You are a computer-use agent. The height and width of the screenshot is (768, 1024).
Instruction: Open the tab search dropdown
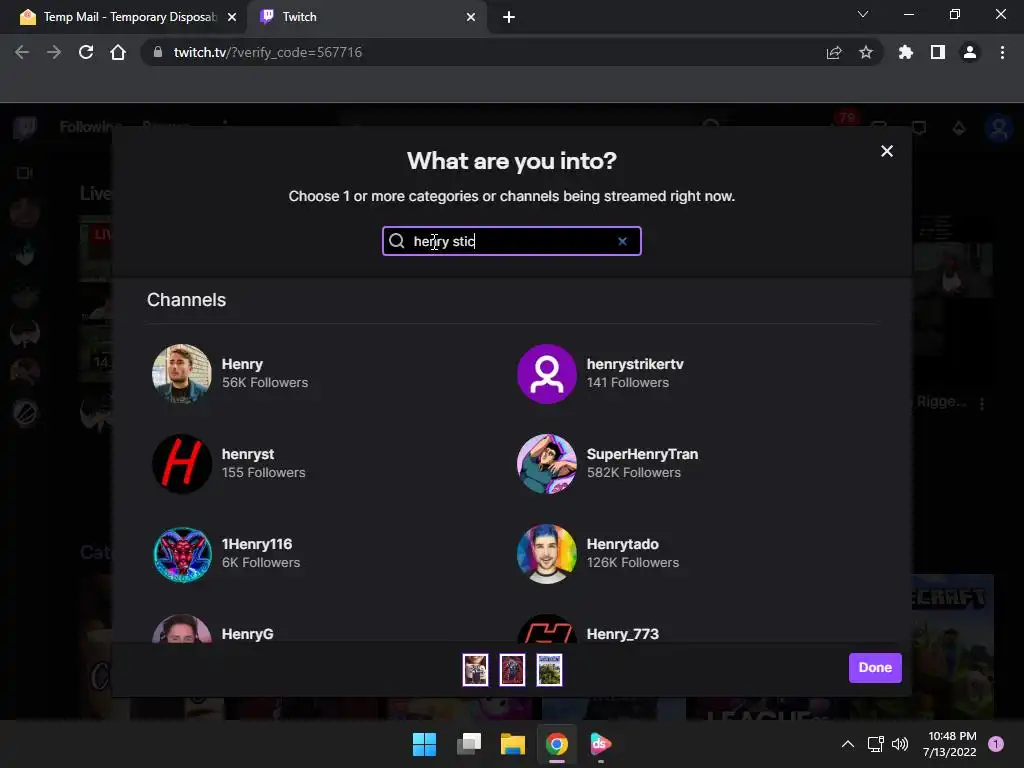pyautogui.click(x=863, y=14)
